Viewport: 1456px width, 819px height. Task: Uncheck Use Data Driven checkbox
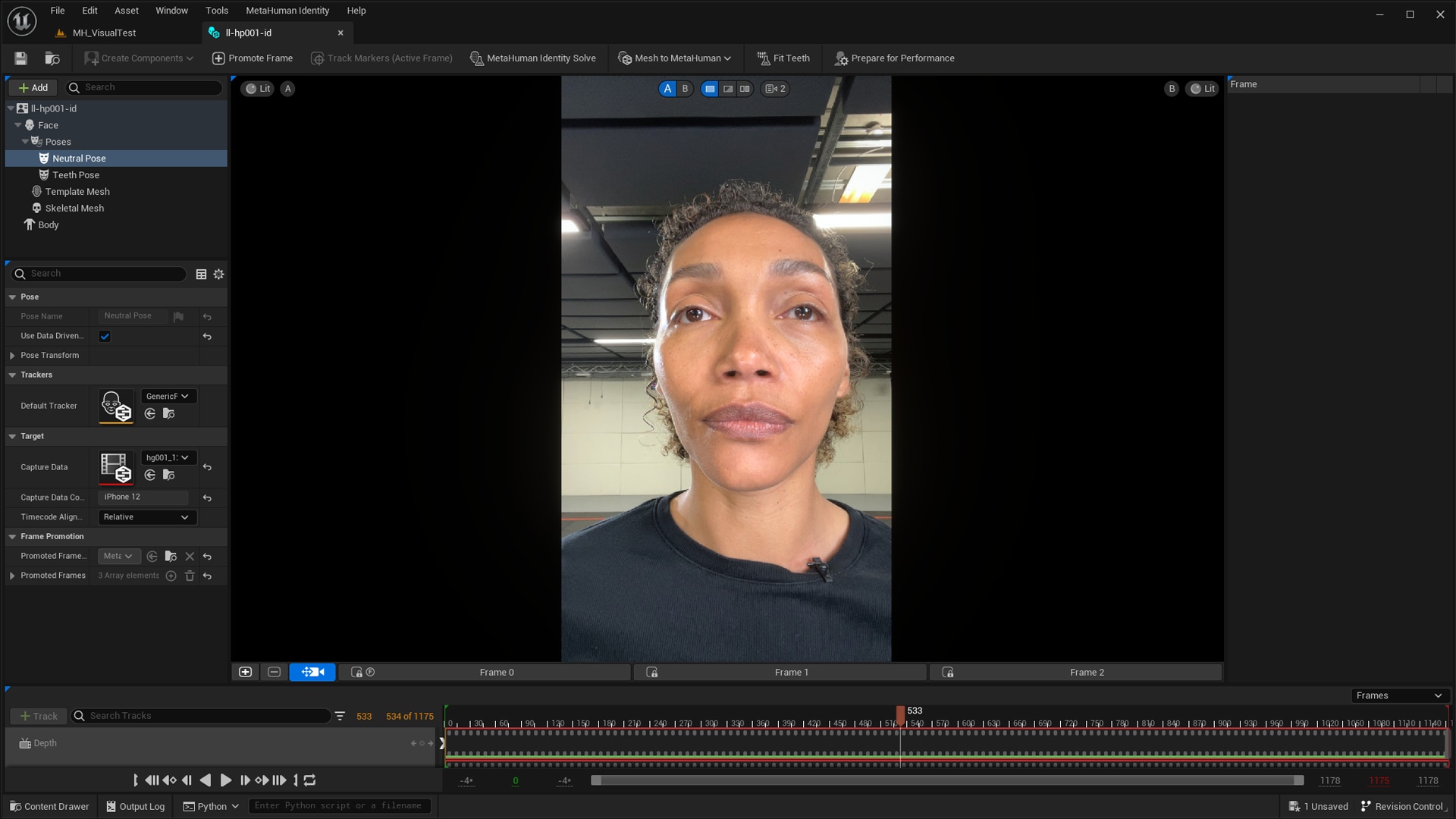tap(105, 337)
